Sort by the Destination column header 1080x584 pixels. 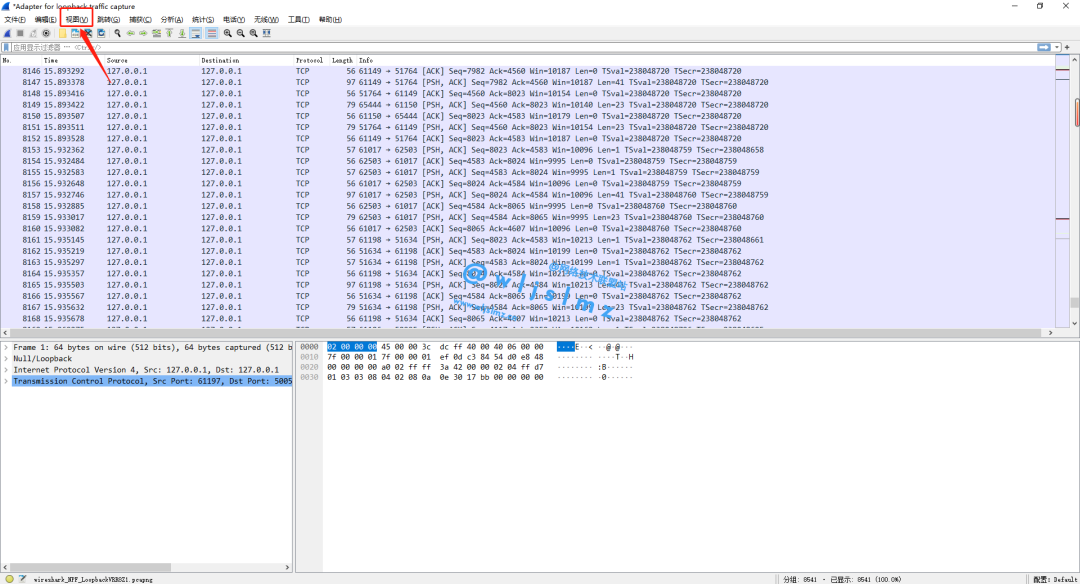tap(246, 61)
